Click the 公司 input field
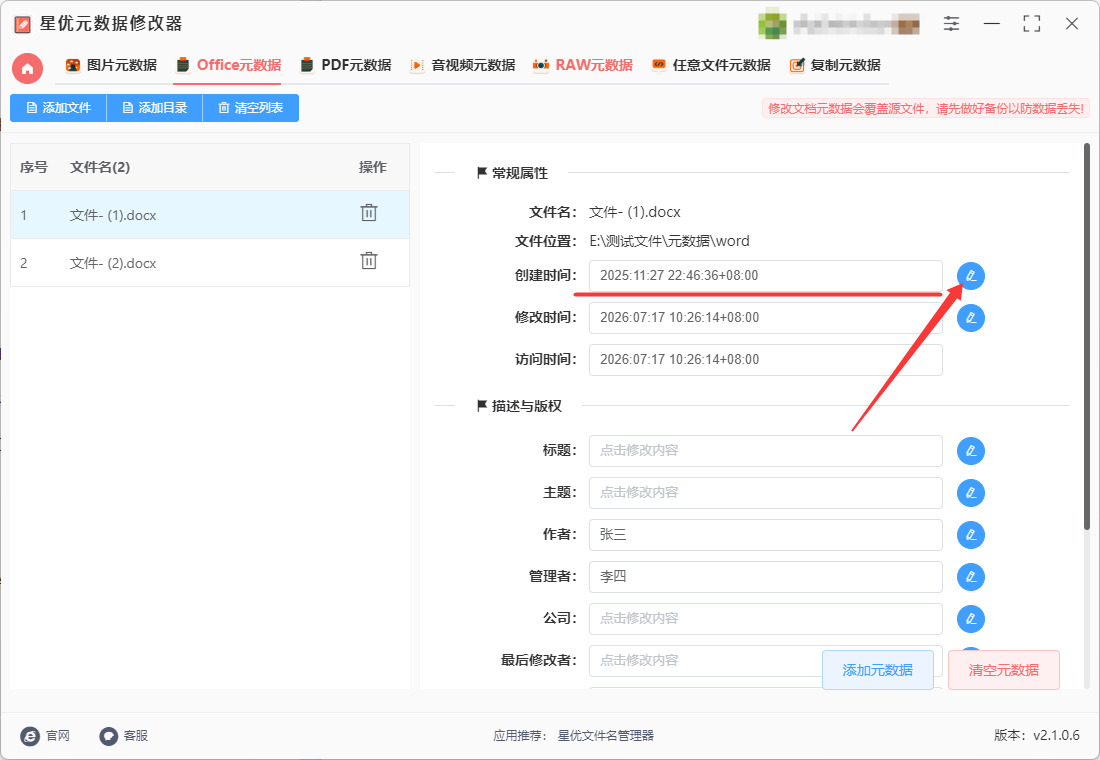Screen dimensions: 1100x760 [765, 619]
